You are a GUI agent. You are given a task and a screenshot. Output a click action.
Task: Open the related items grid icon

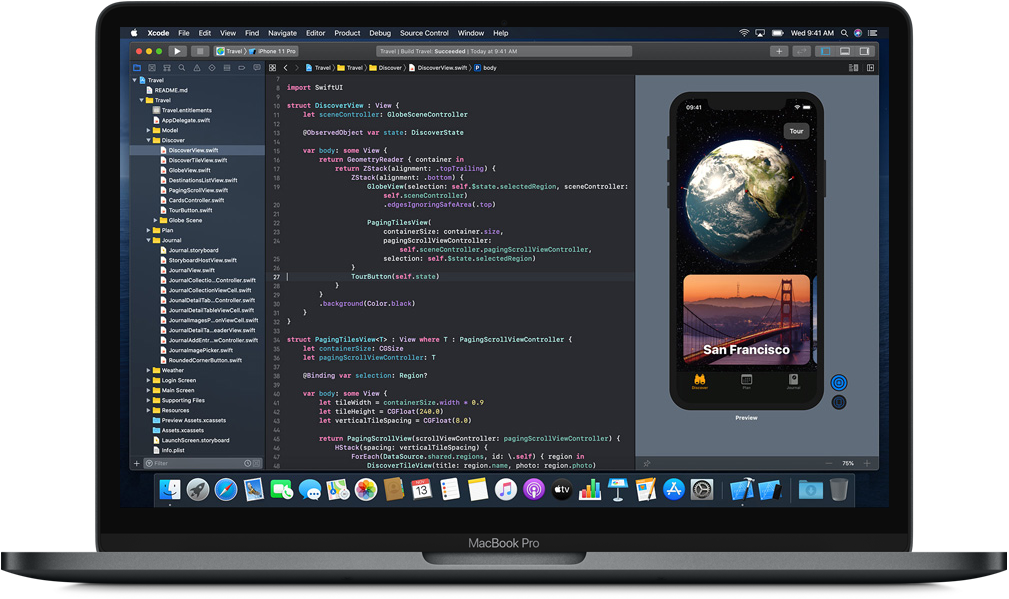(272, 68)
